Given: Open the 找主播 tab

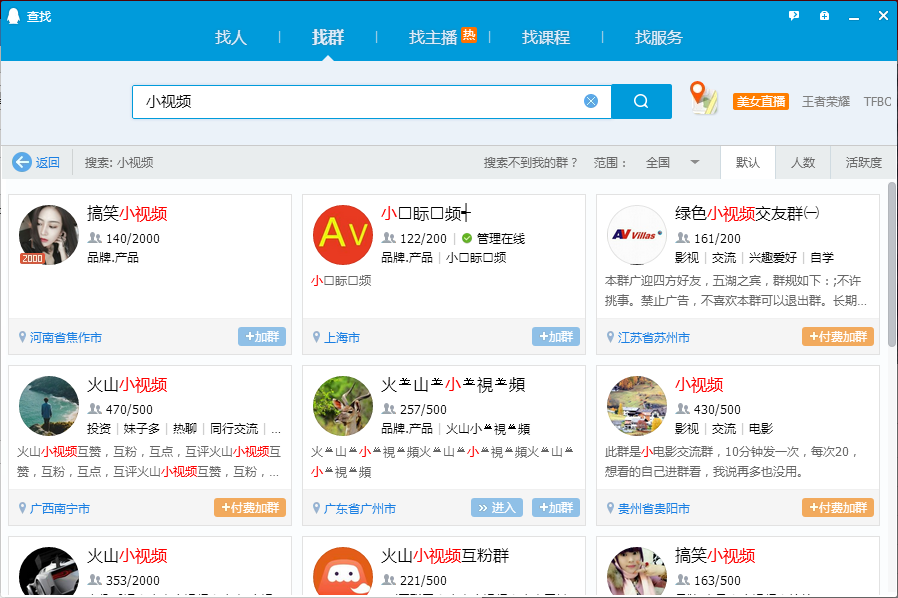Looking at the screenshot, I should coord(433,38).
